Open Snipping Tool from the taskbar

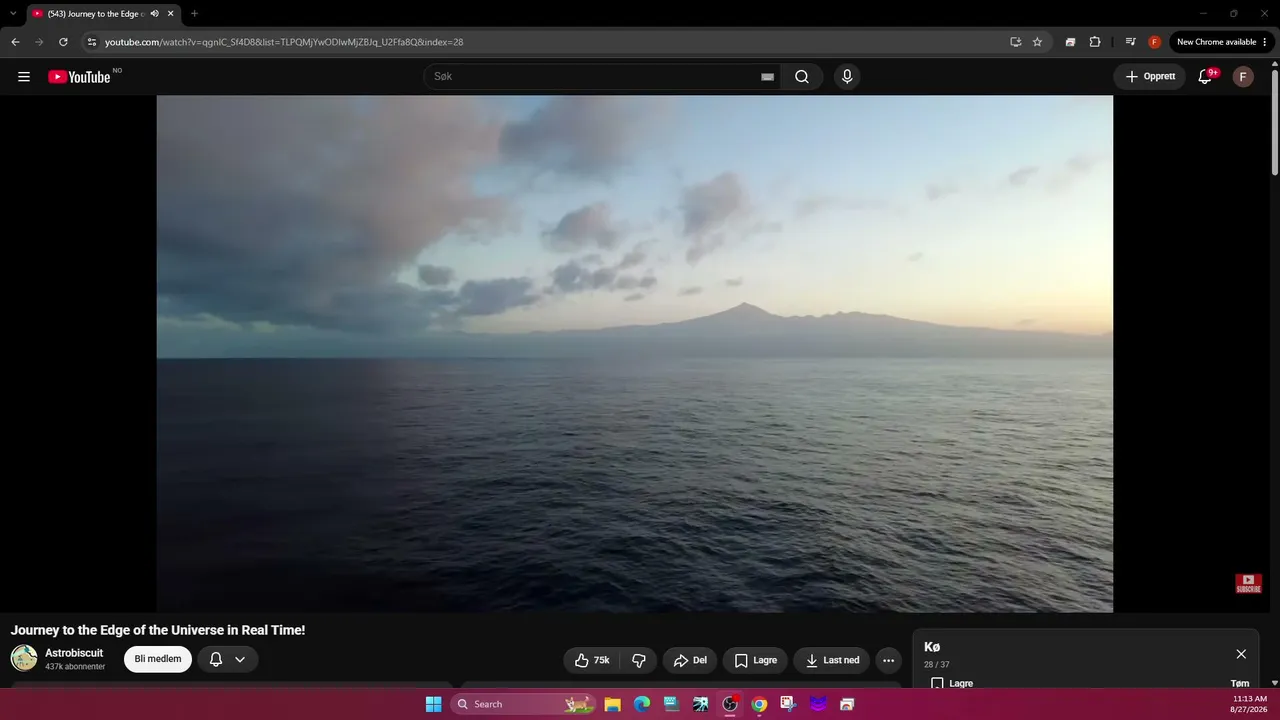[x=788, y=704]
